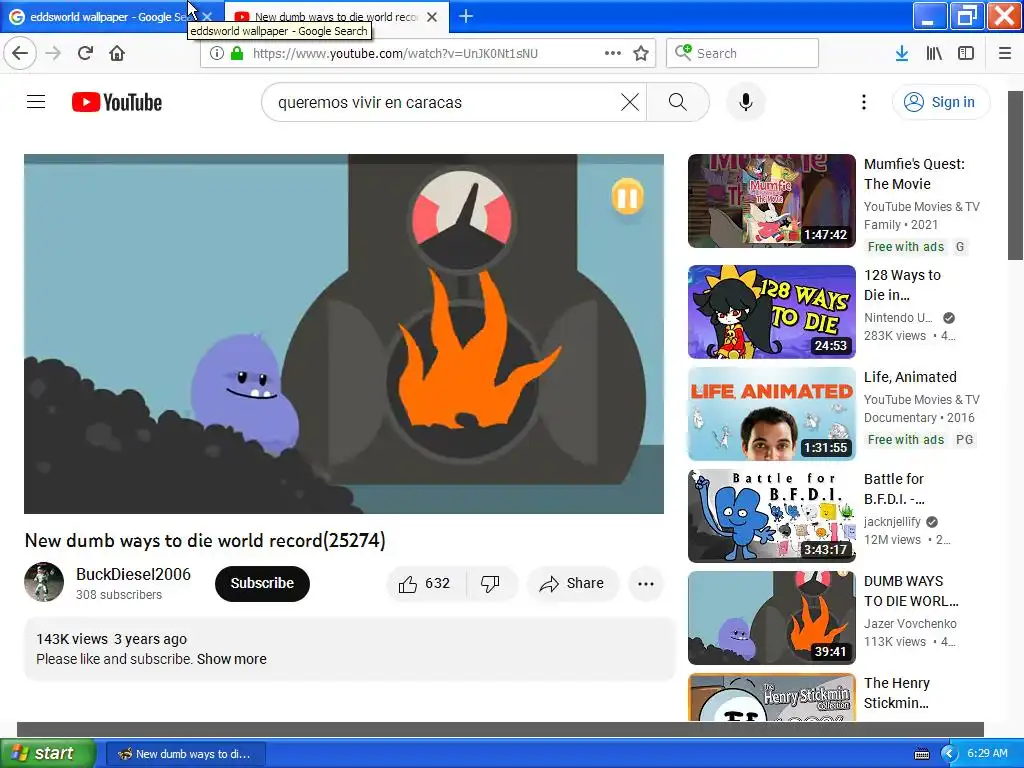Share this video
The width and height of the screenshot is (1024, 768).
(x=572, y=583)
